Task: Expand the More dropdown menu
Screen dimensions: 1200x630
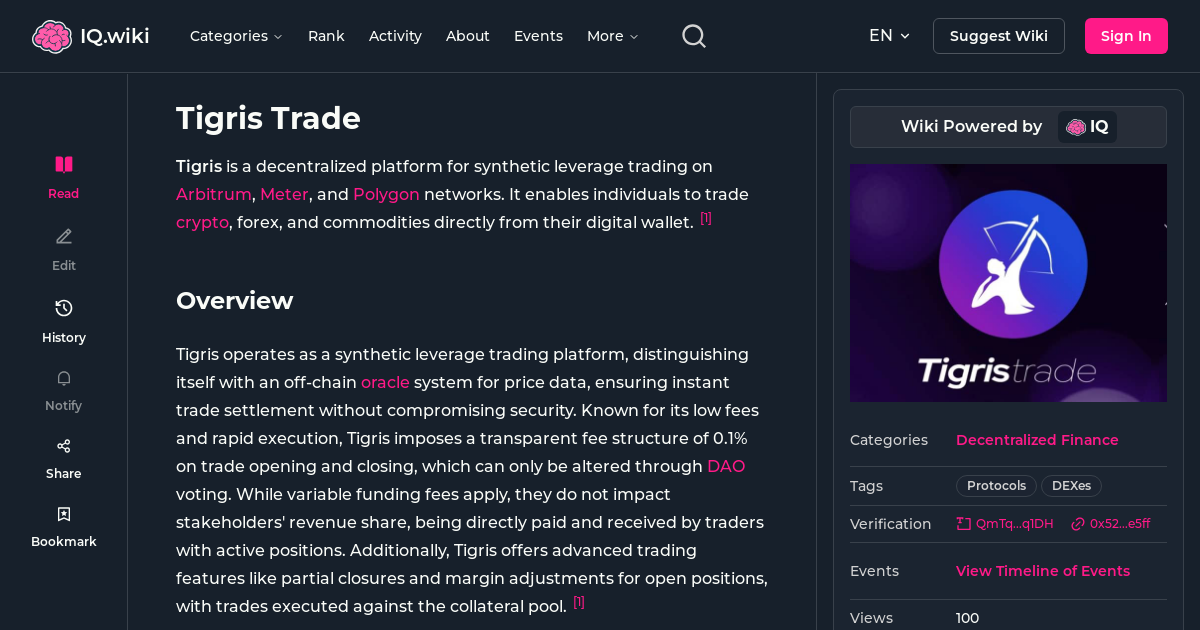Action: pos(611,36)
